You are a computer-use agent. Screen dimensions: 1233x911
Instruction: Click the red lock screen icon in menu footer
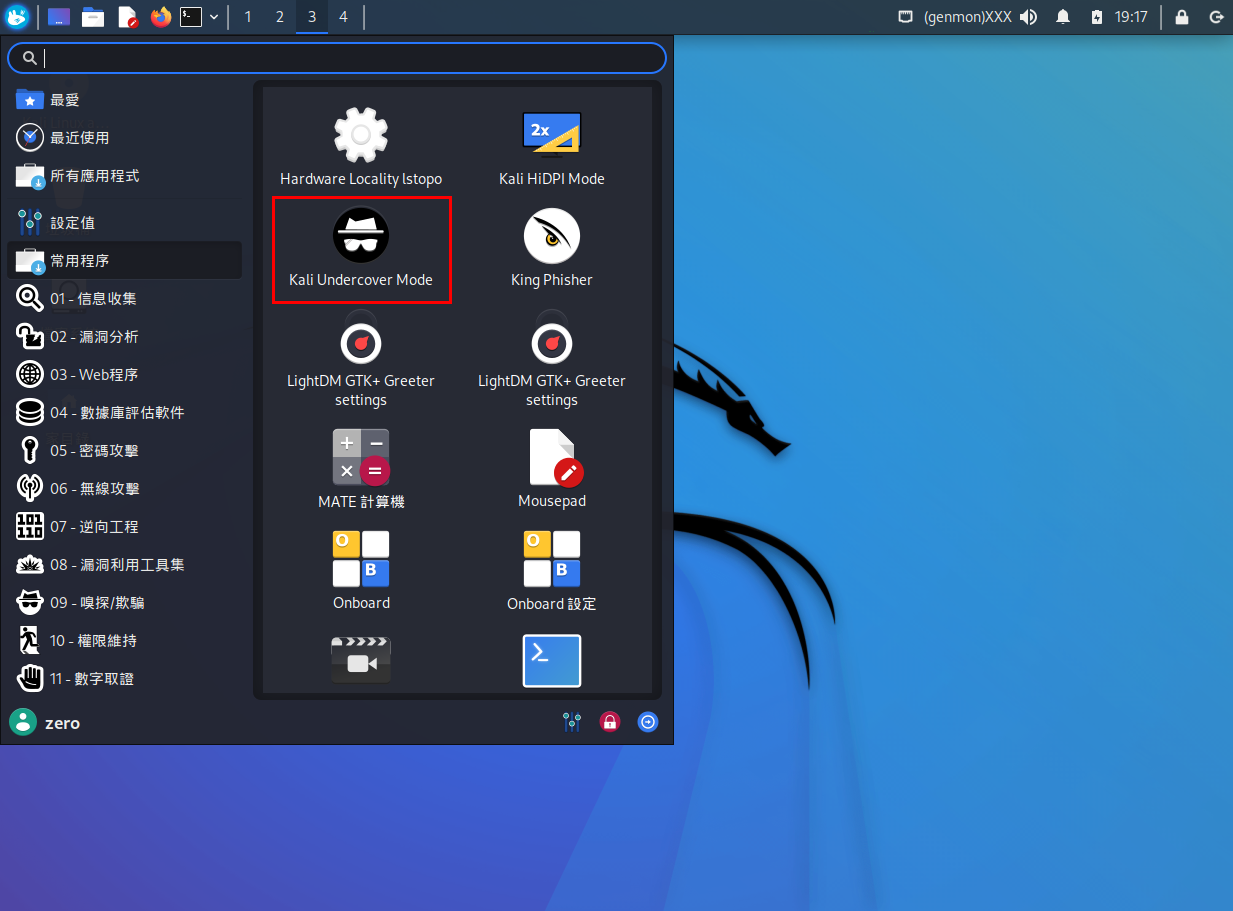pyautogui.click(x=610, y=722)
